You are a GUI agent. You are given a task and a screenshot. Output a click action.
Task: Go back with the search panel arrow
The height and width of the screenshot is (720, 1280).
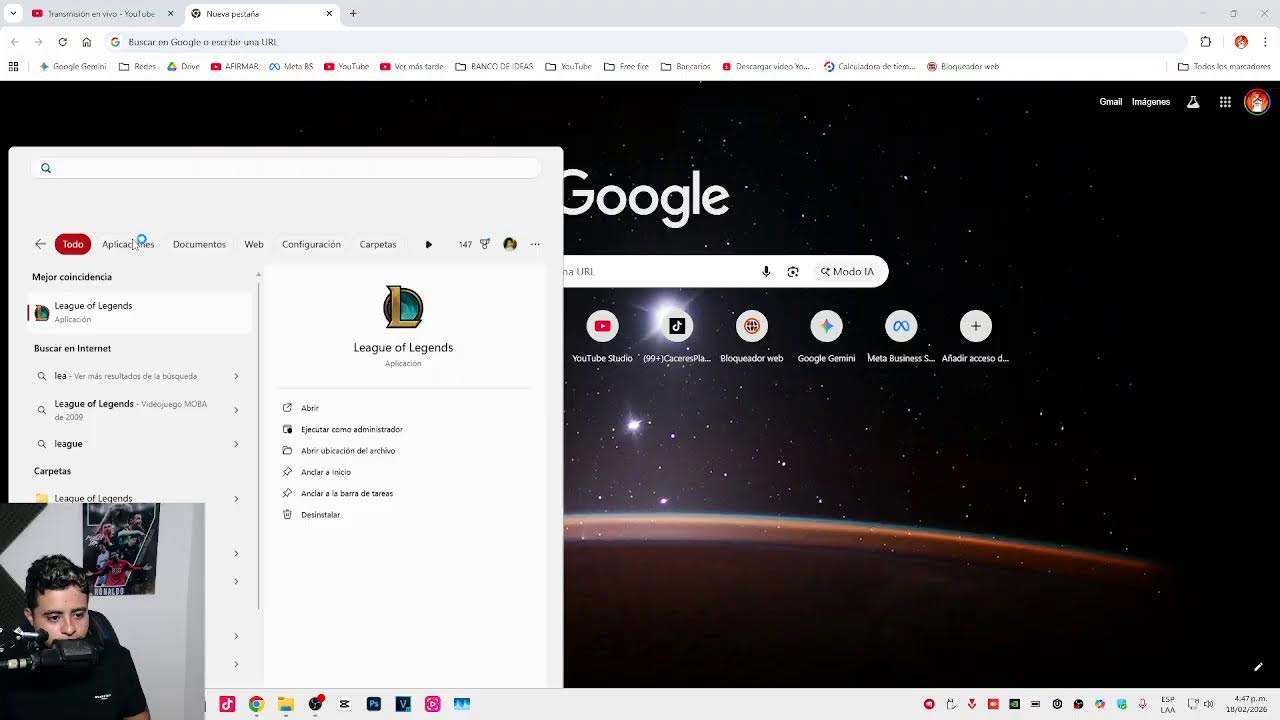coord(40,244)
